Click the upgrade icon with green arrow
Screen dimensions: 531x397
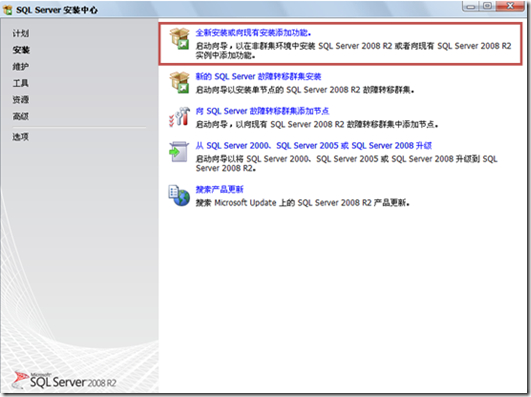tap(179, 151)
